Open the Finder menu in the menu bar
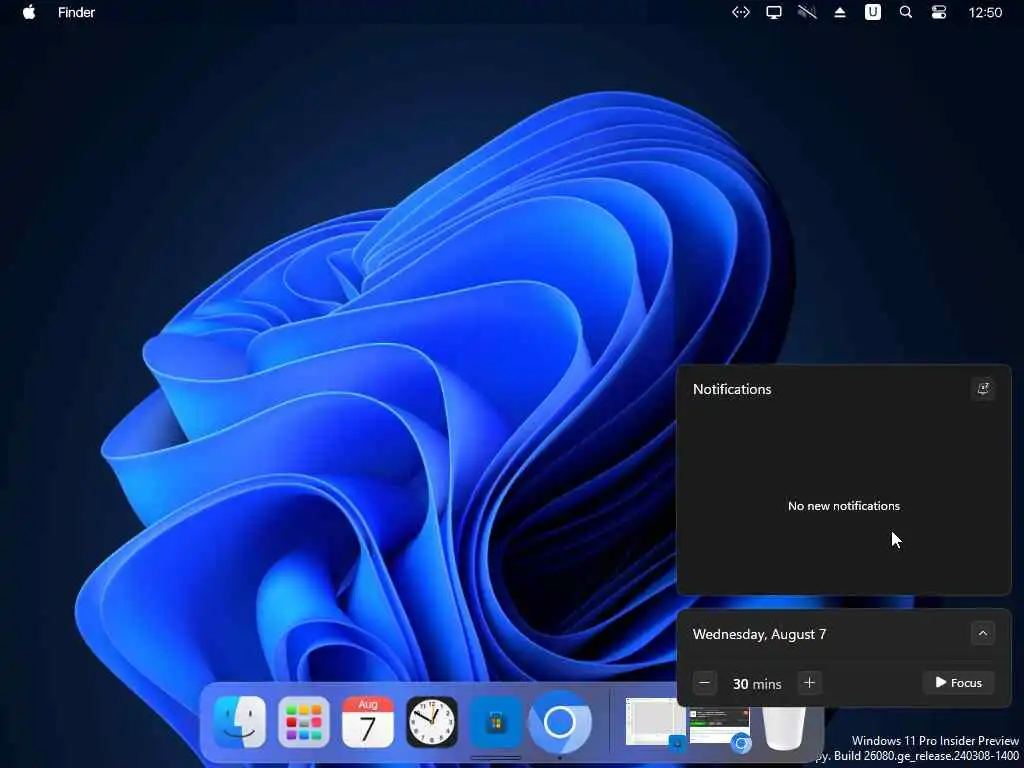Viewport: 1024px width, 768px height. [x=76, y=12]
